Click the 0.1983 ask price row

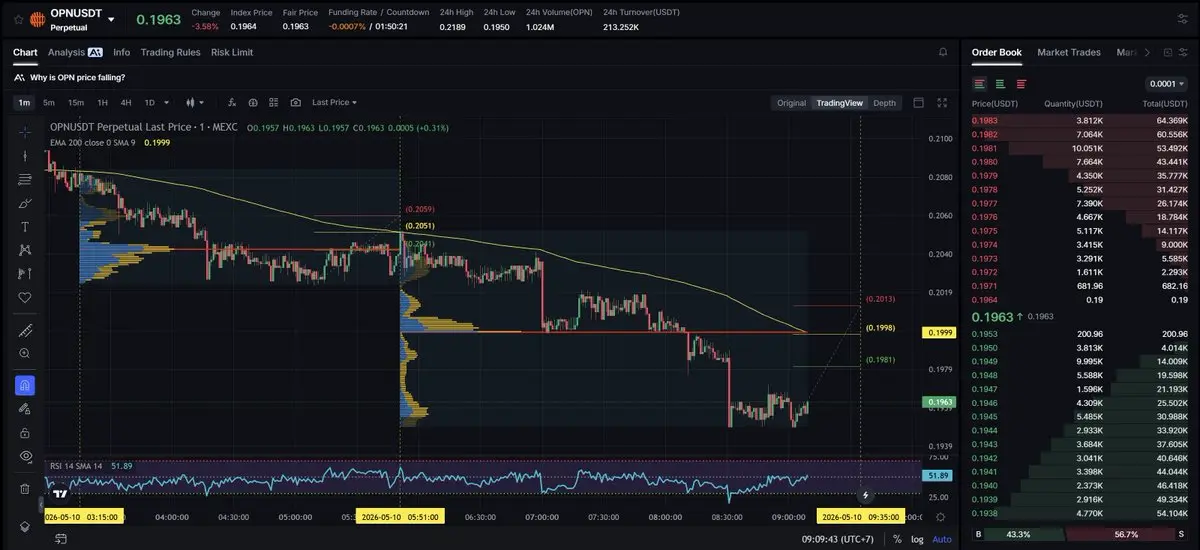pyautogui.click(x=1080, y=120)
